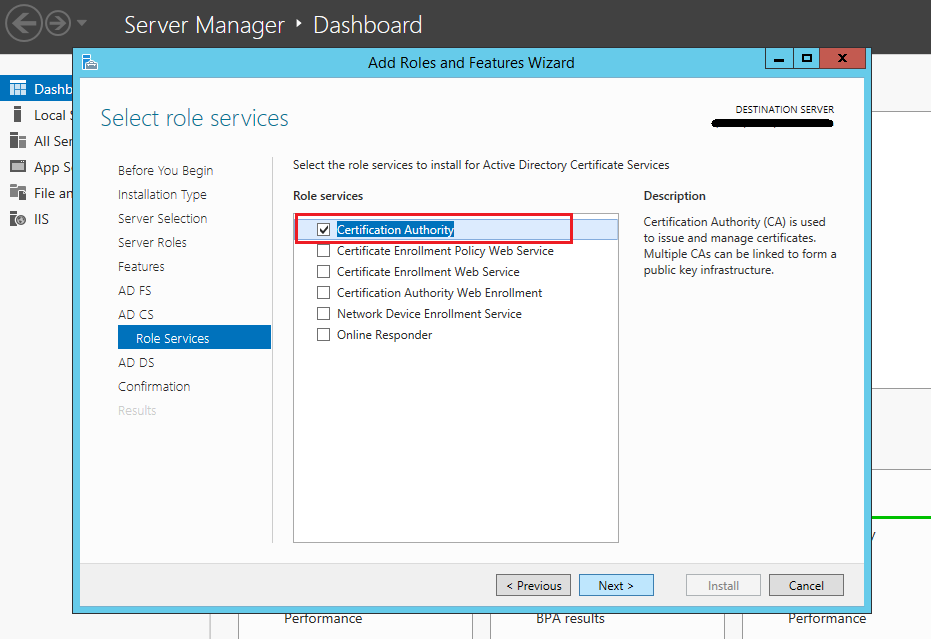931x639 pixels.
Task: Cancel the Add Roles wizard
Action: pos(806,586)
